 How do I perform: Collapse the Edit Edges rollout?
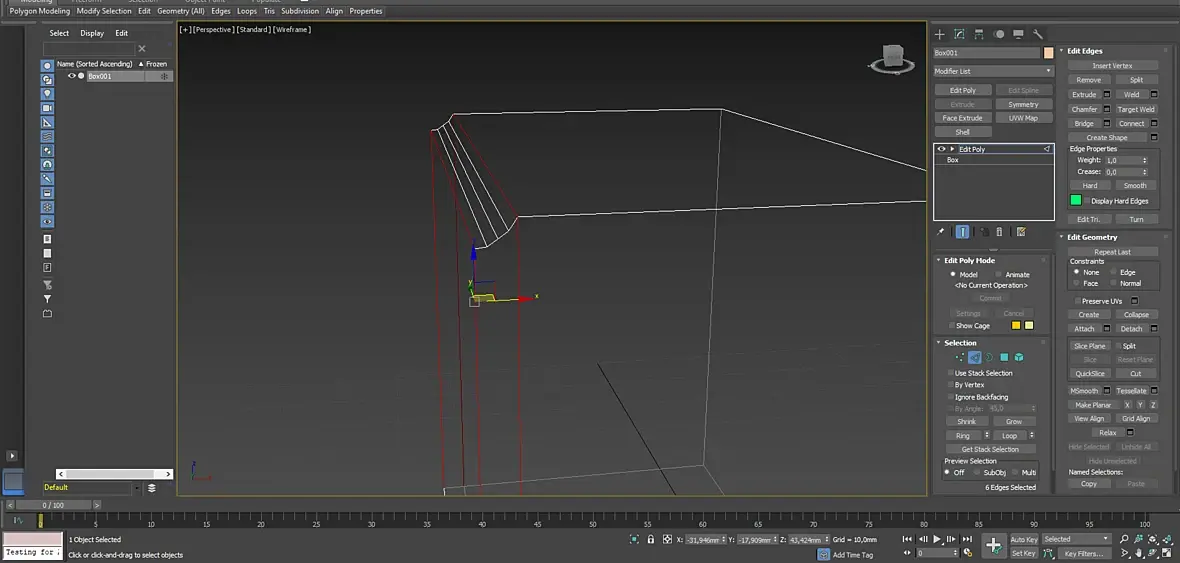click(1085, 51)
